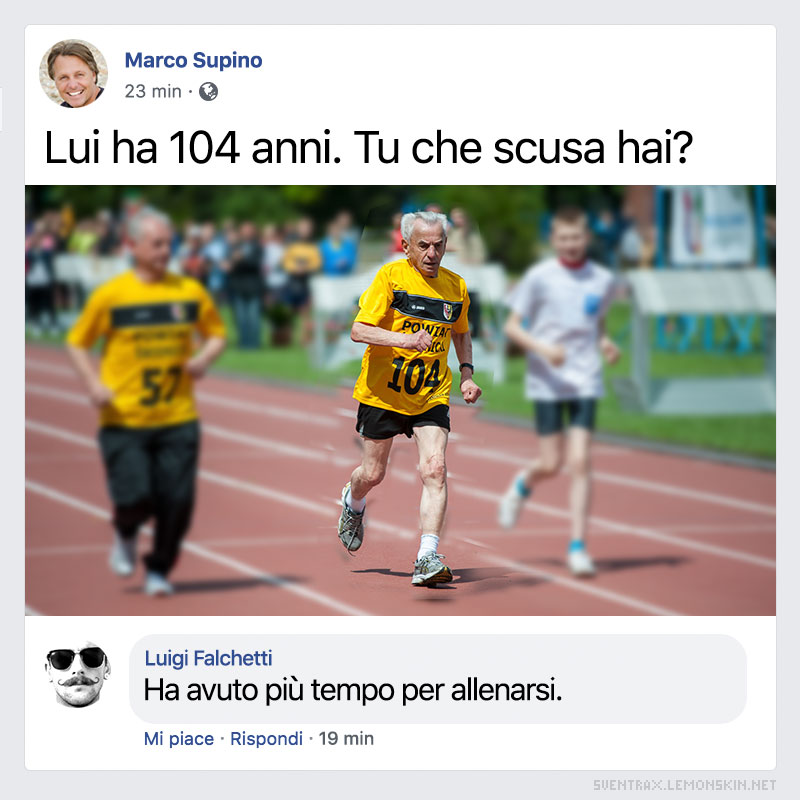Open Marco Supino's profile picture
Viewport: 800px width, 800px height.
click(73, 73)
